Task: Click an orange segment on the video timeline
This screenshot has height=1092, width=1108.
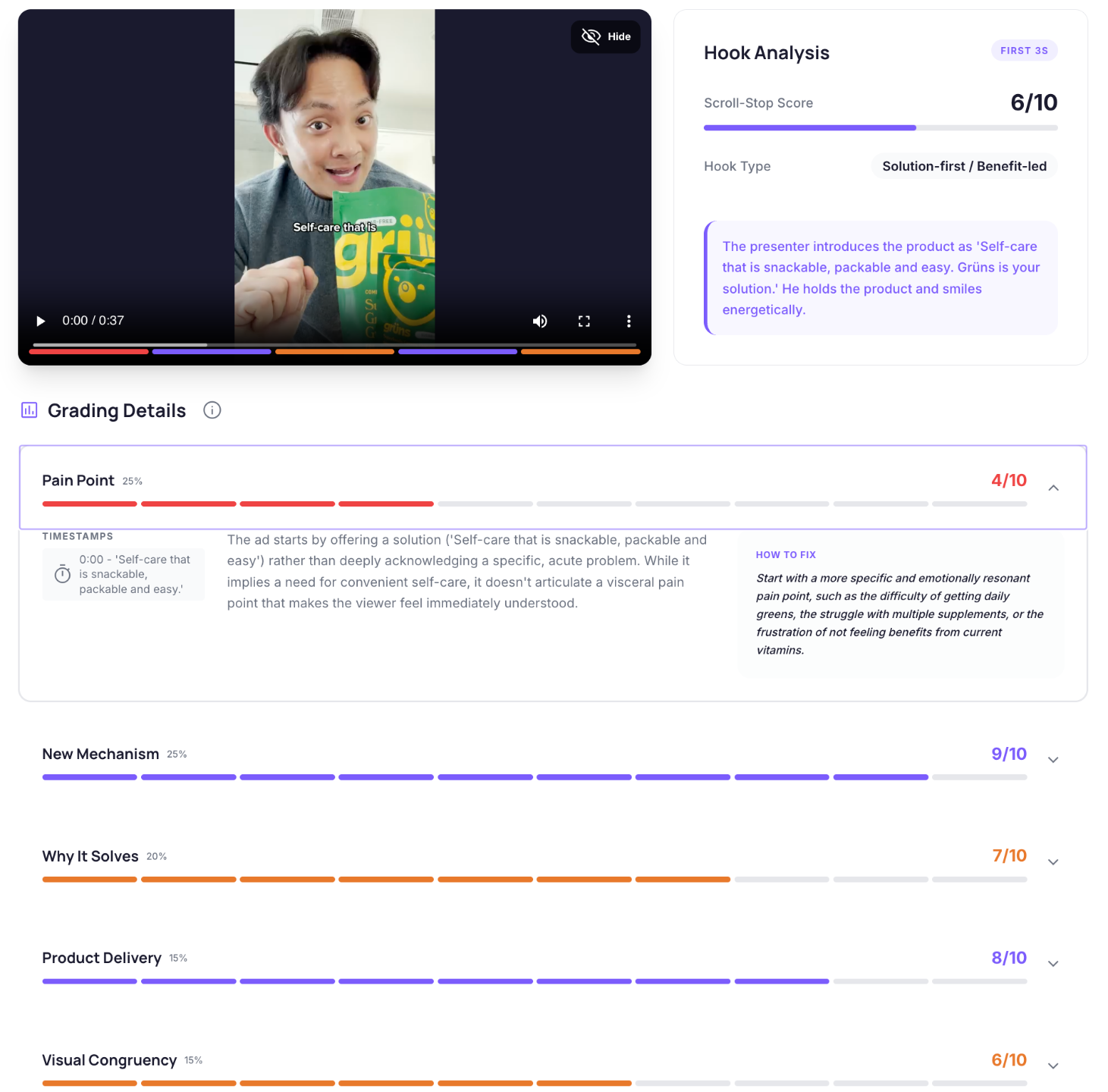Action: pyautogui.click(x=334, y=351)
